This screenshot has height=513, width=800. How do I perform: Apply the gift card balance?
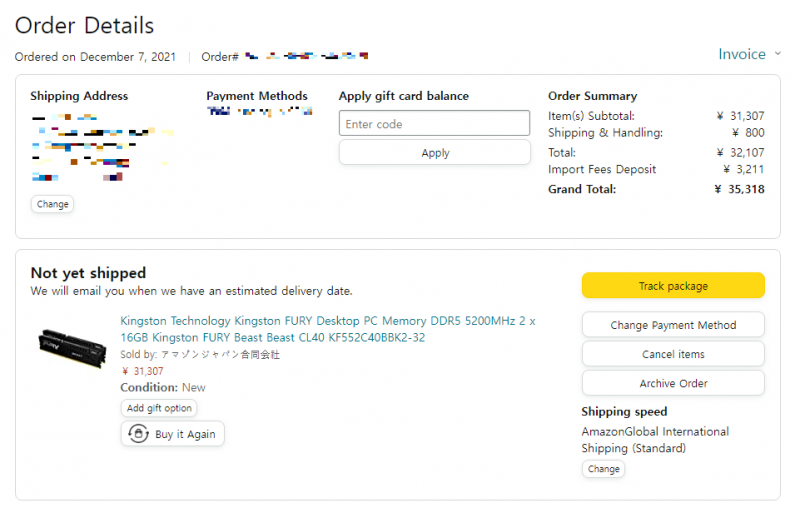(435, 153)
